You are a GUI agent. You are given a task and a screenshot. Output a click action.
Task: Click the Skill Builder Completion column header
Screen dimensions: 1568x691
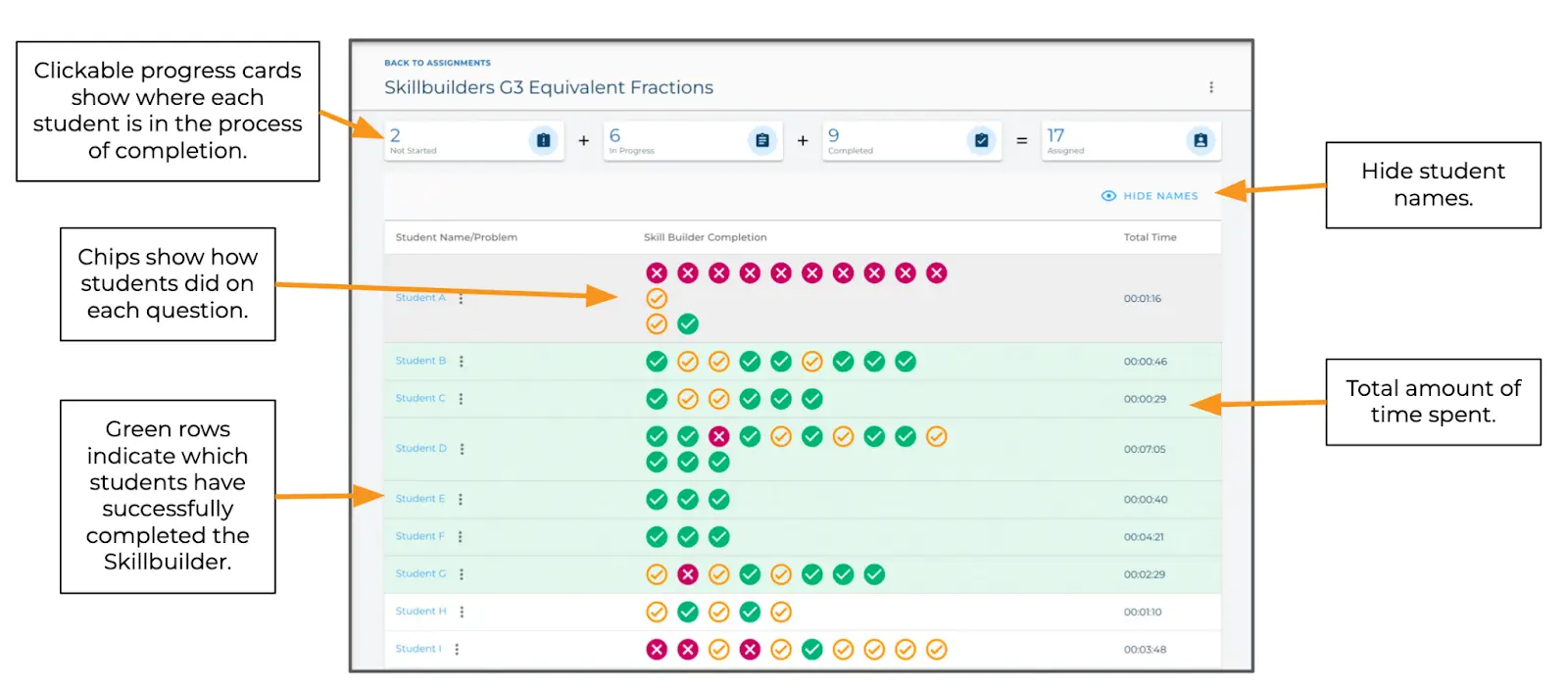click(705, 237)
